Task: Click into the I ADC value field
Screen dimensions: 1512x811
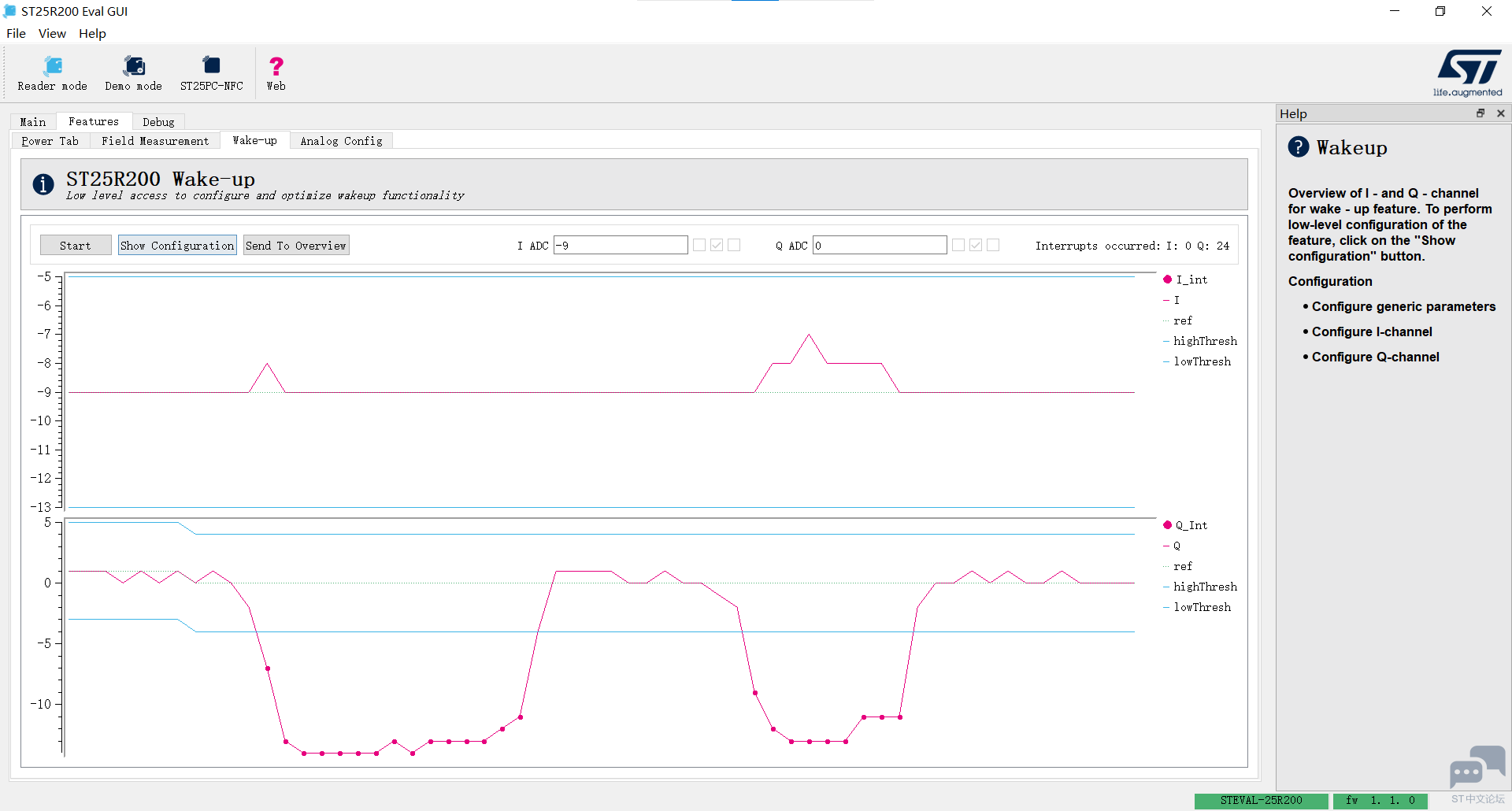Action: pos(621,246)
